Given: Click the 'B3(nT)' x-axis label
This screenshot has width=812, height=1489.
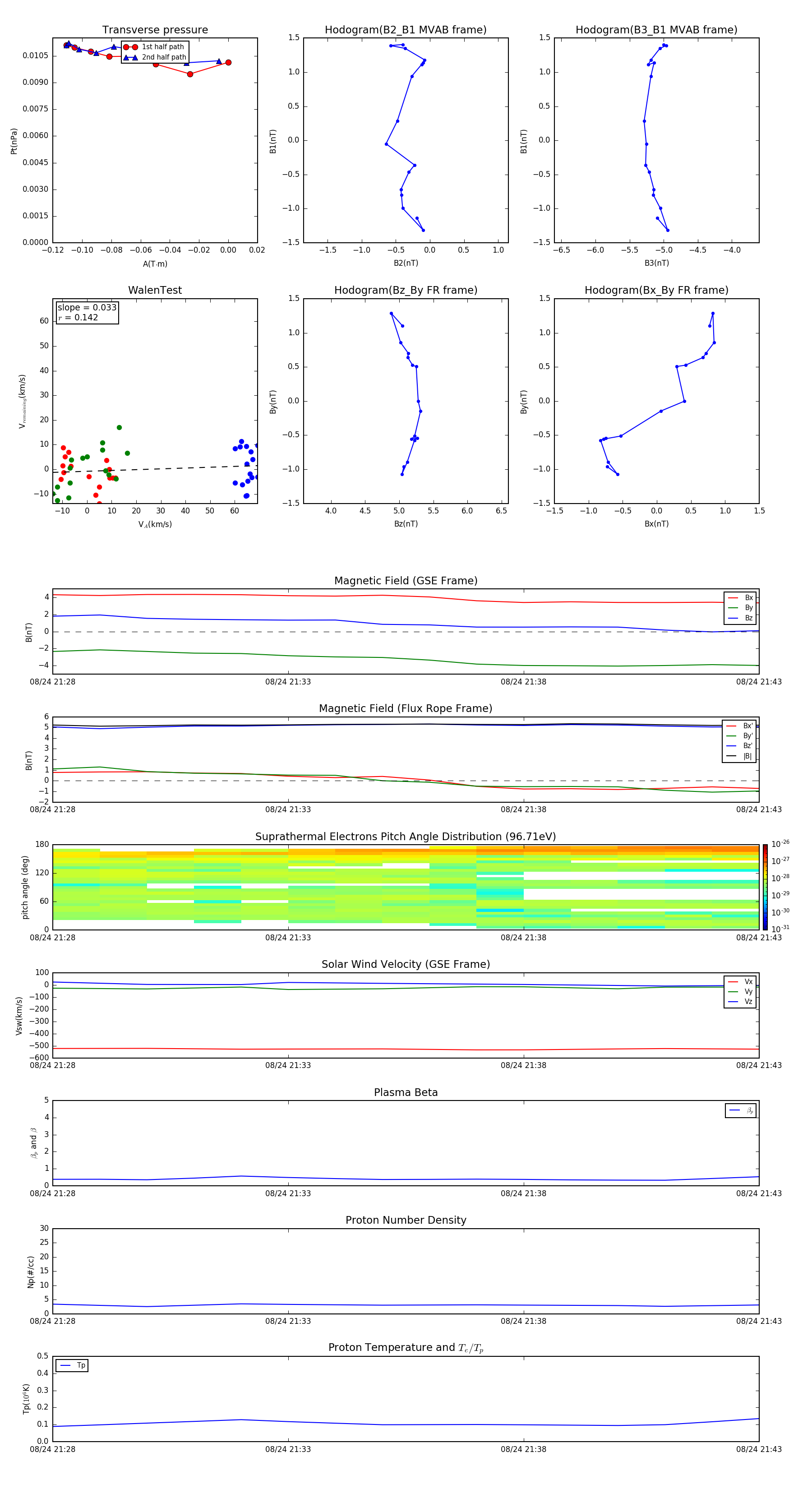Looking at the screenshot, I should point(656,263).
